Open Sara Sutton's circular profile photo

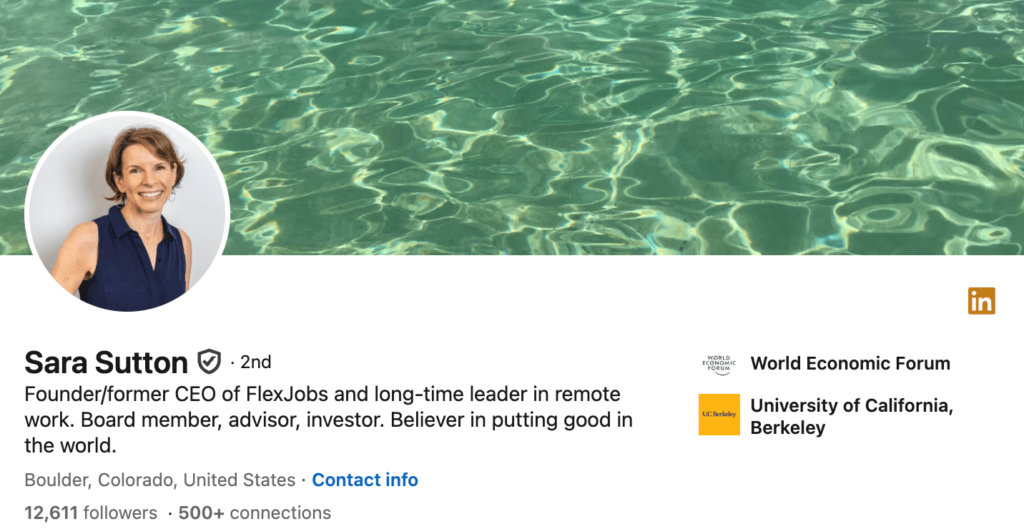(127, 211)
